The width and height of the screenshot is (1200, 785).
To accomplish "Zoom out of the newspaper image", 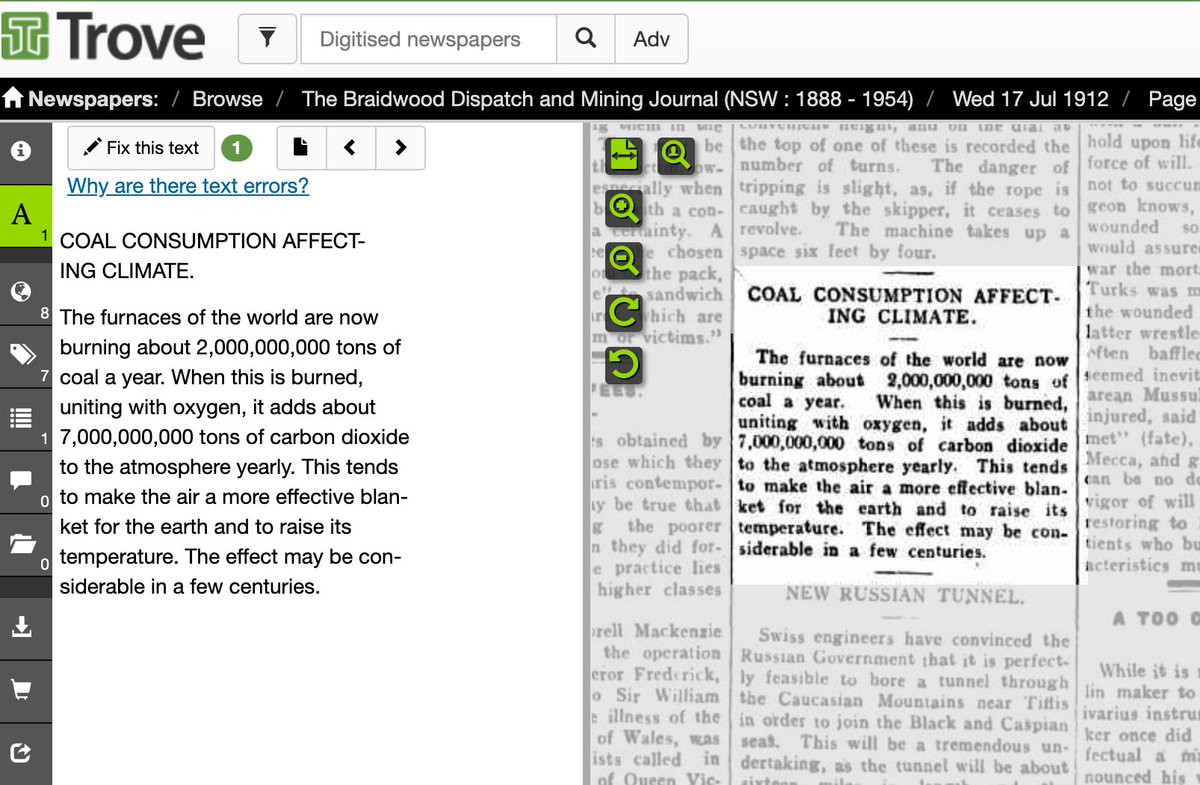I will pos(623,261).
